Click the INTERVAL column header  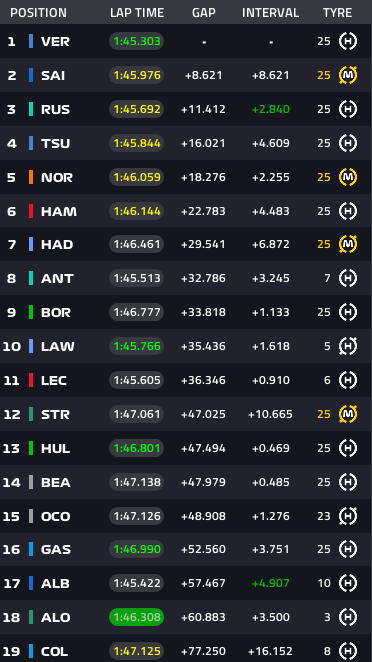tap(270, 13)
